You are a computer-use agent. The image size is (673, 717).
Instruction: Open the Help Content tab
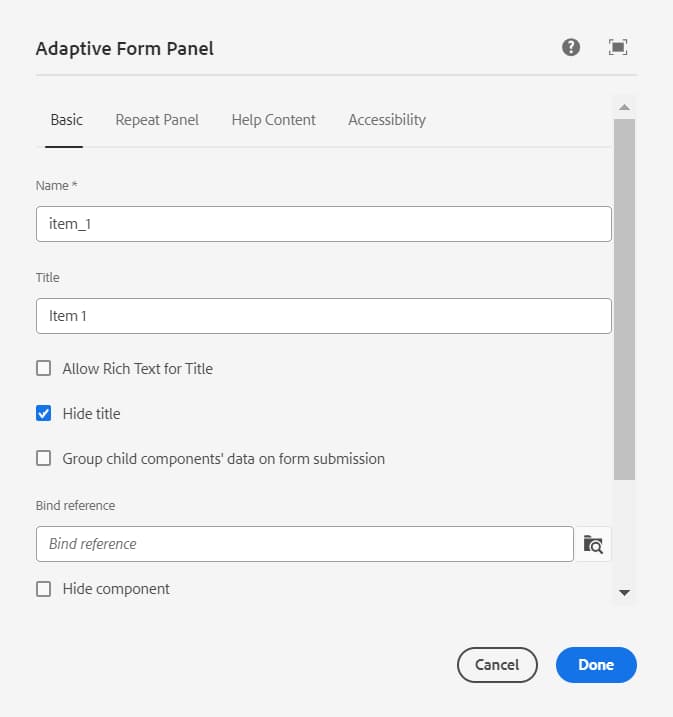(273, 120)
